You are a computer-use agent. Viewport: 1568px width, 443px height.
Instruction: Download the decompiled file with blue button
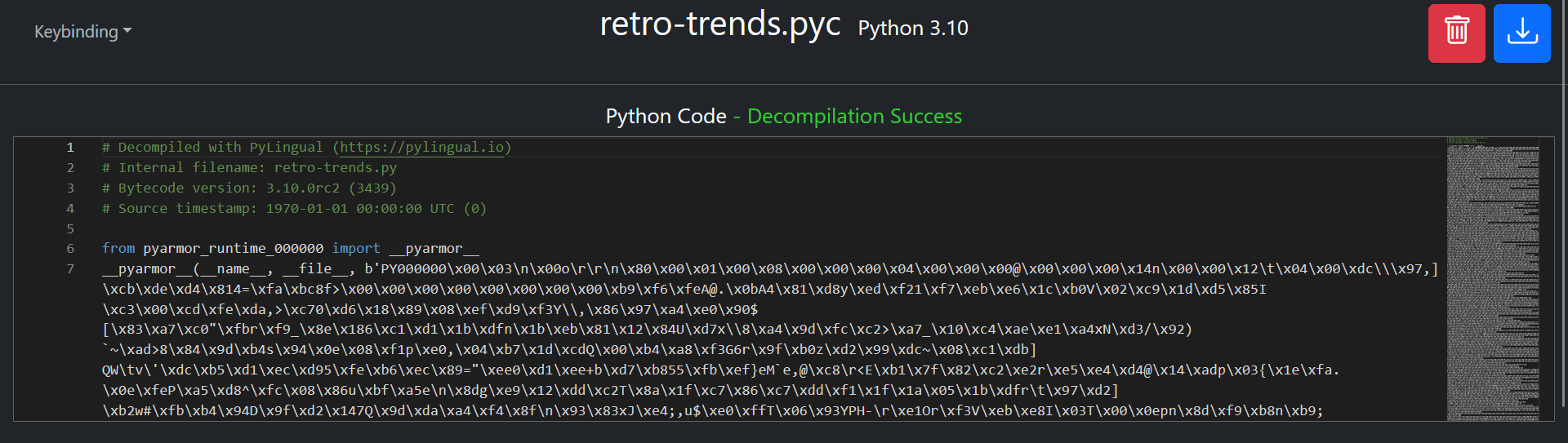point(1521,33)
